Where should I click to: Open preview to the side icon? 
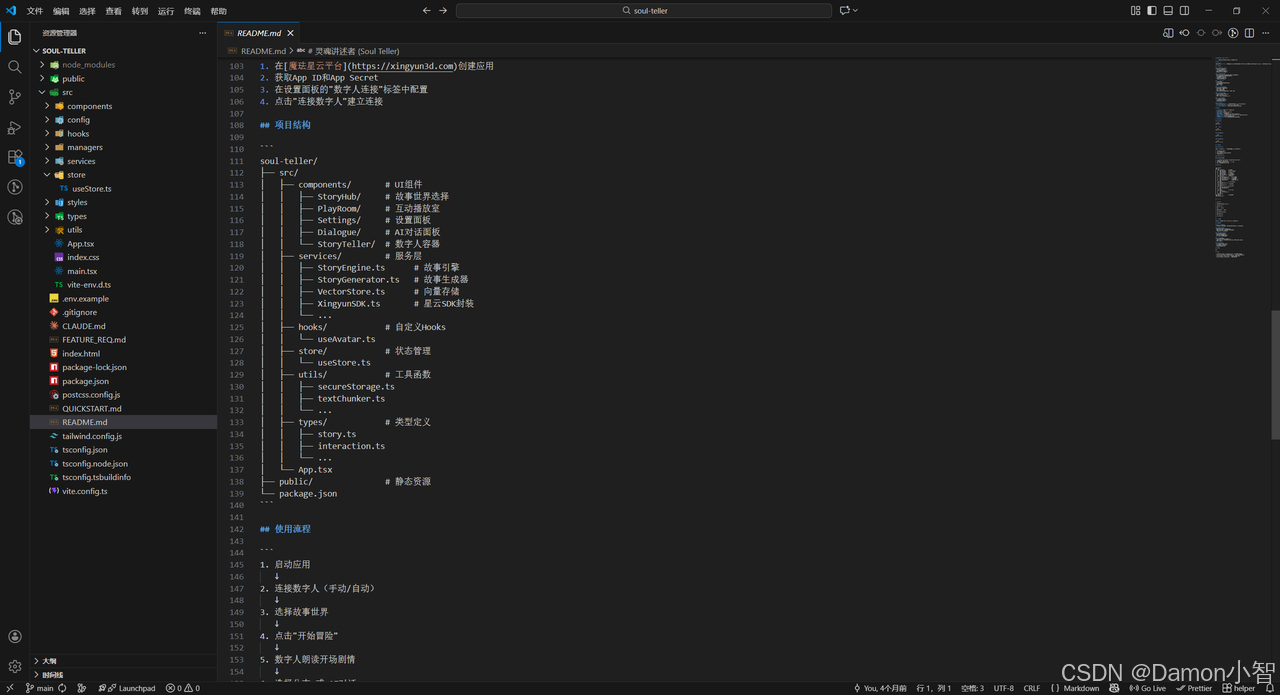pos(1167,33)
